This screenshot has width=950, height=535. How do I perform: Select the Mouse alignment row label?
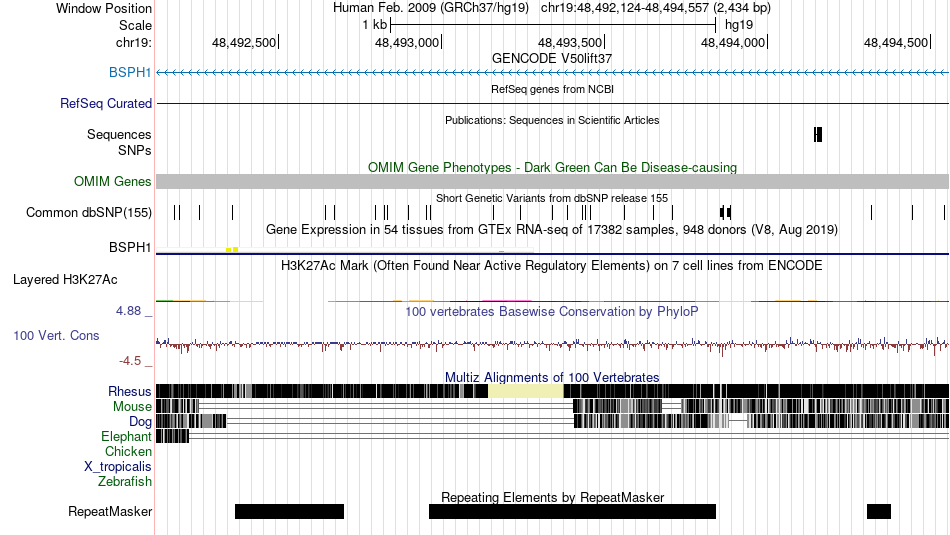tap(132, 407)
